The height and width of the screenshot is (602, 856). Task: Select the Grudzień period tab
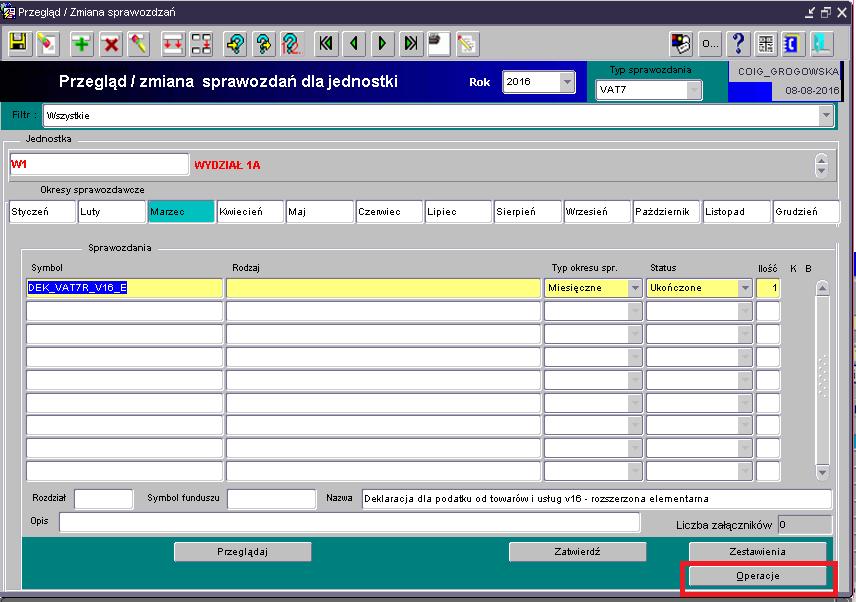pyautogui.click(x=806, y=212)
